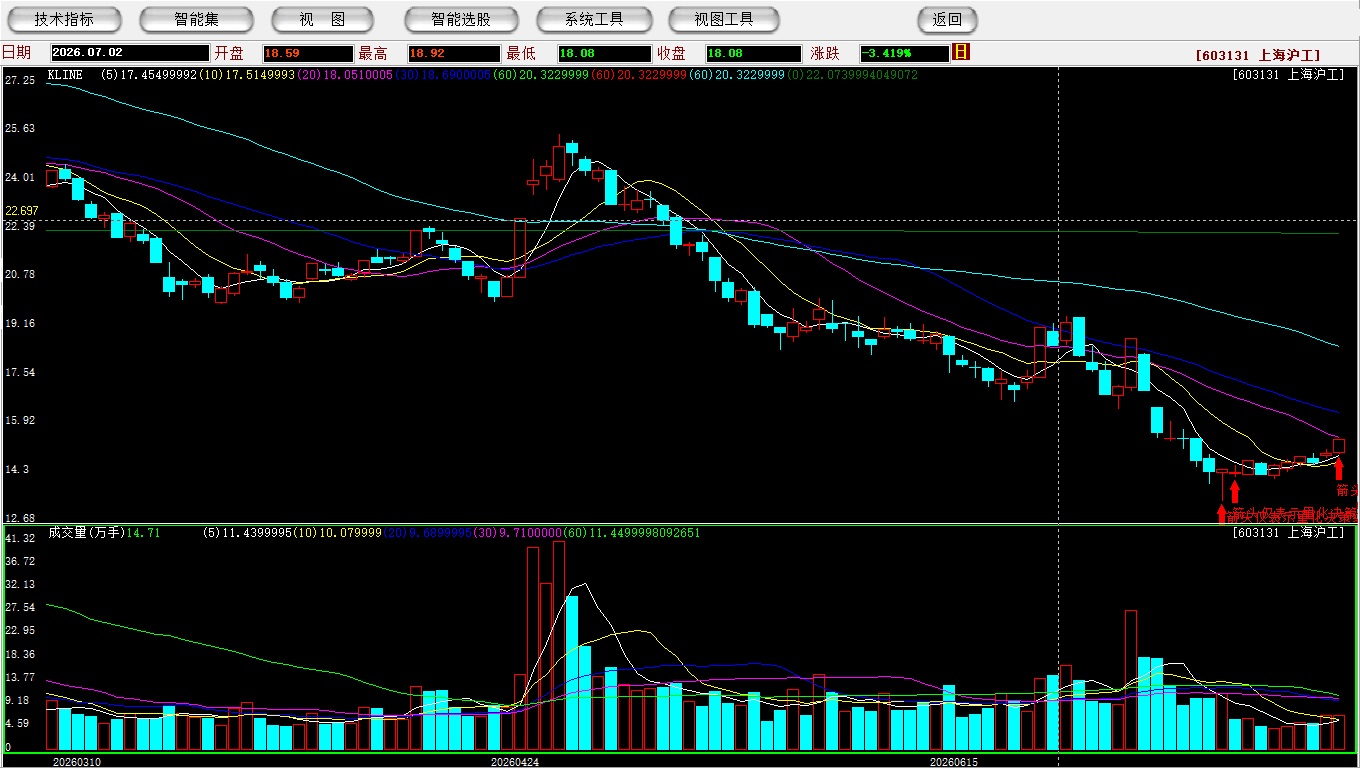
Task: Open the 技术指标 menu button
Action: pos(64,19)
